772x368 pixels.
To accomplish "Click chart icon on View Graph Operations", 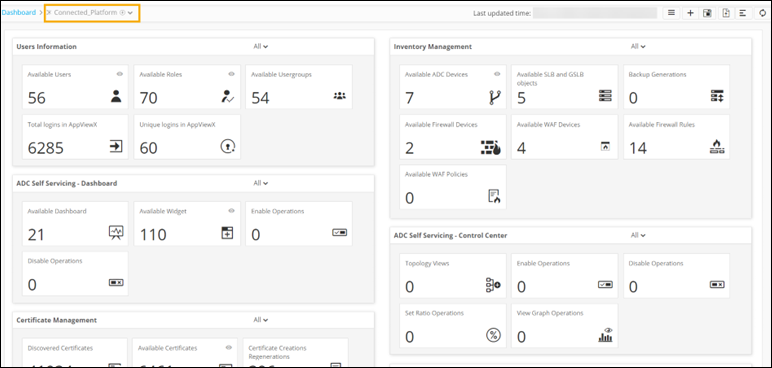I will 605,335.
